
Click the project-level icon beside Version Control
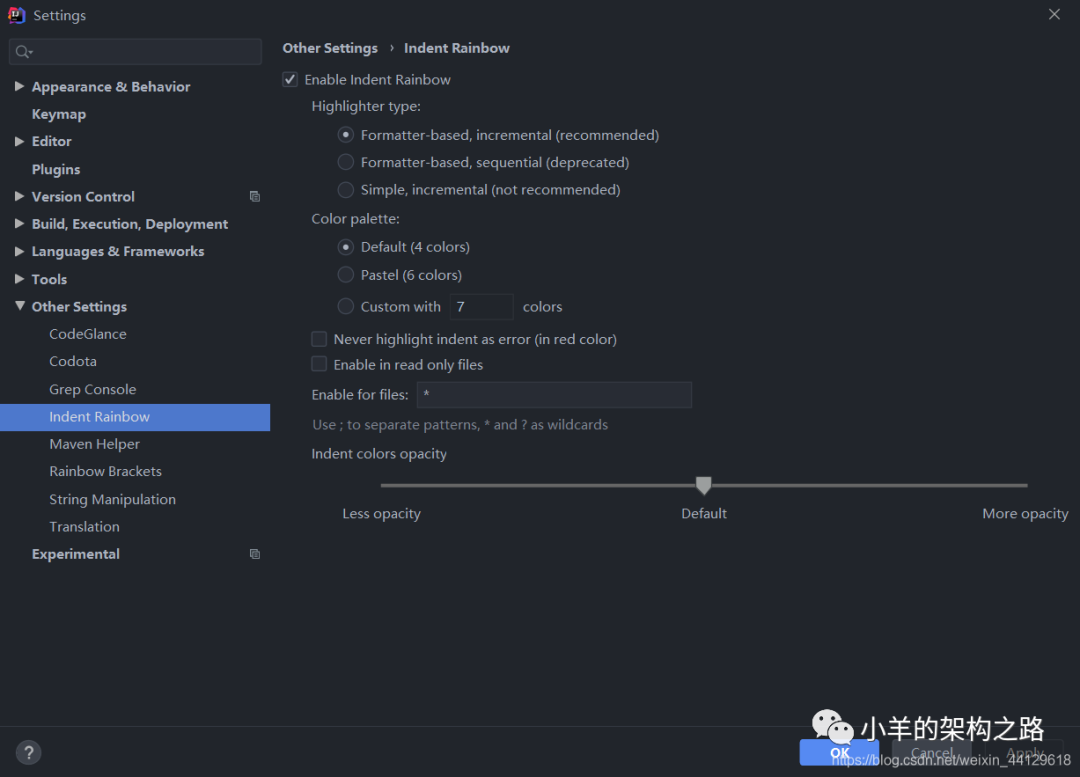(255, 196)
